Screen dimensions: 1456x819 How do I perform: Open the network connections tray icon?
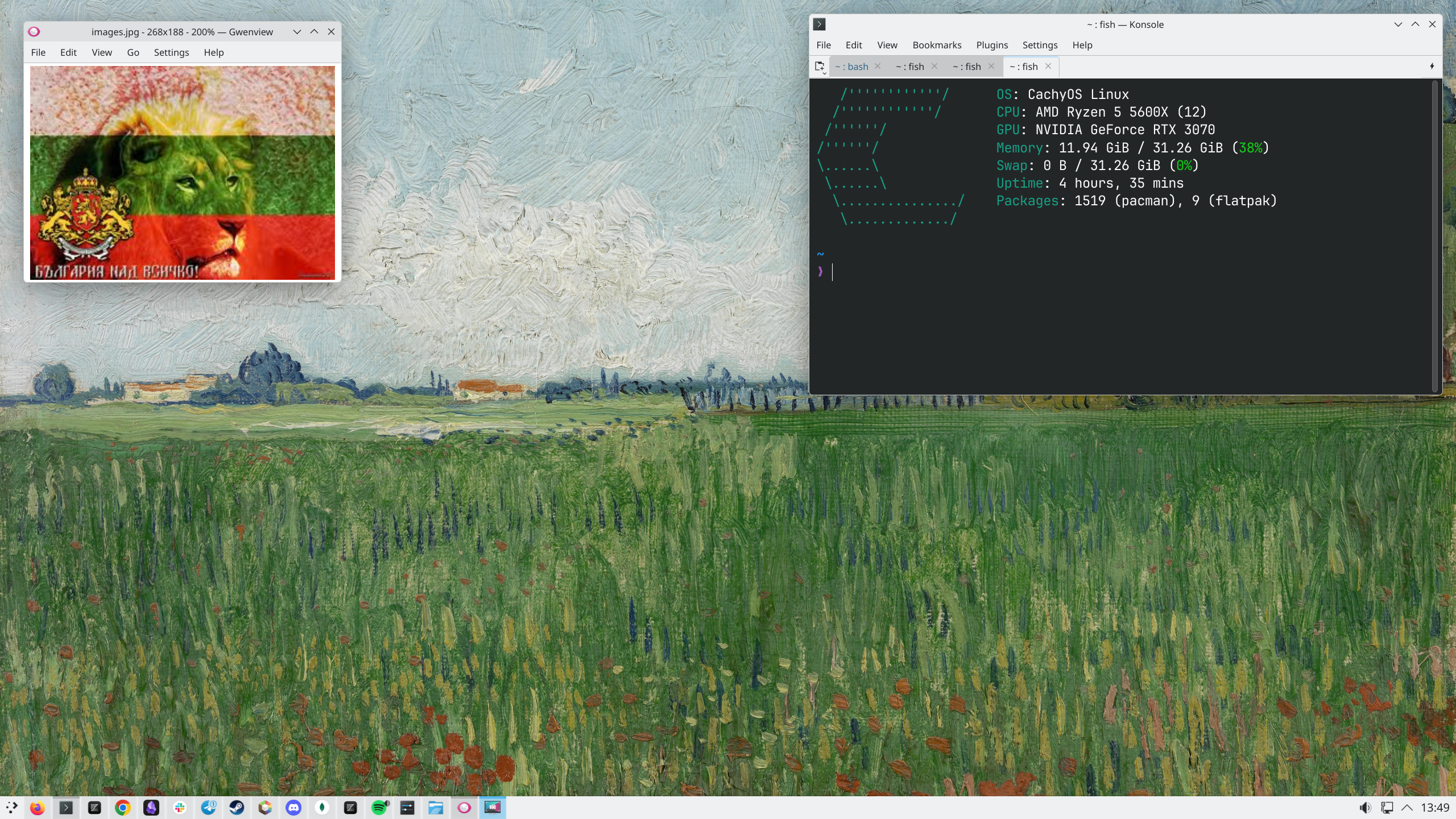pyautogui.click(x=1387, y=808)
